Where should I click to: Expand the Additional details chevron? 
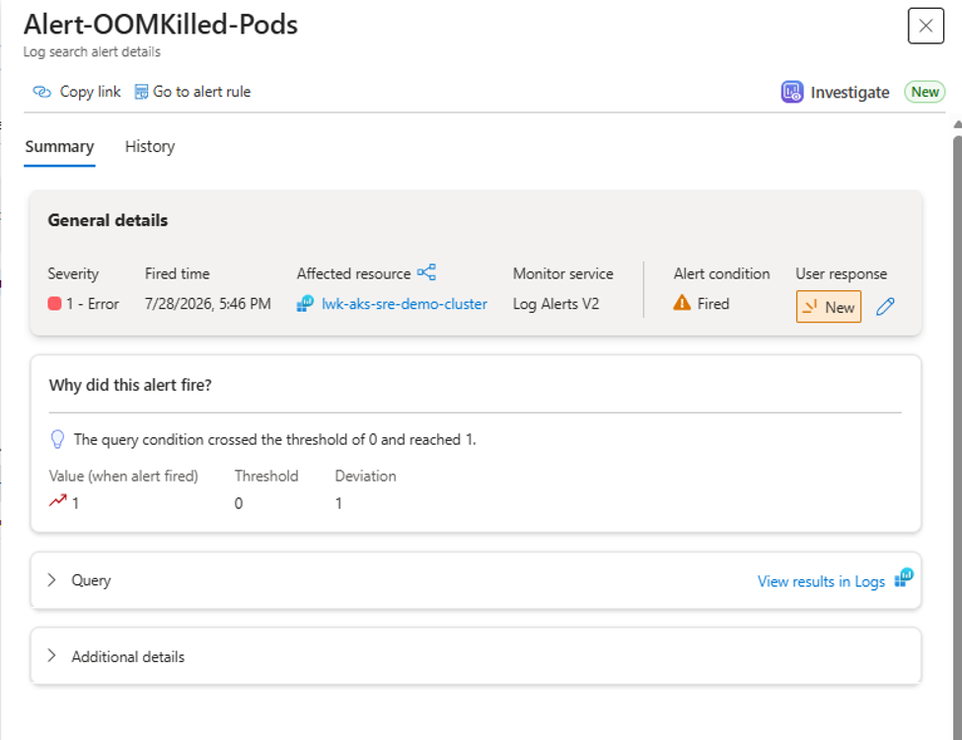(52, 656)
